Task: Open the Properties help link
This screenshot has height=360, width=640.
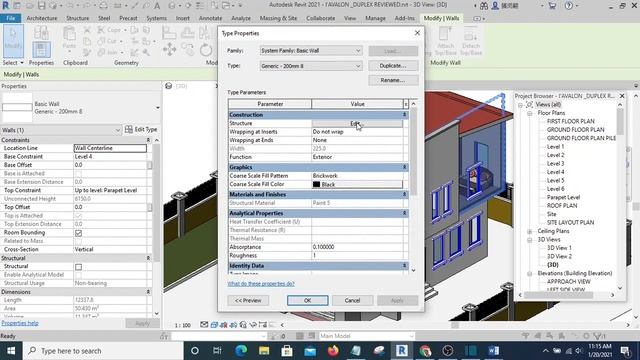Action: [20, 323]
